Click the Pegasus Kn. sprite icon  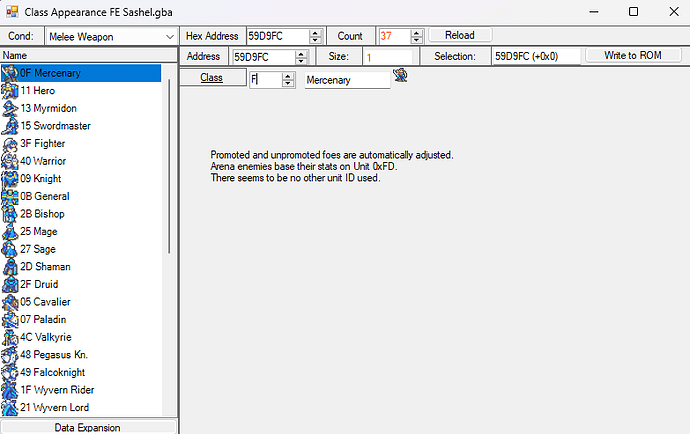point(10,354)
